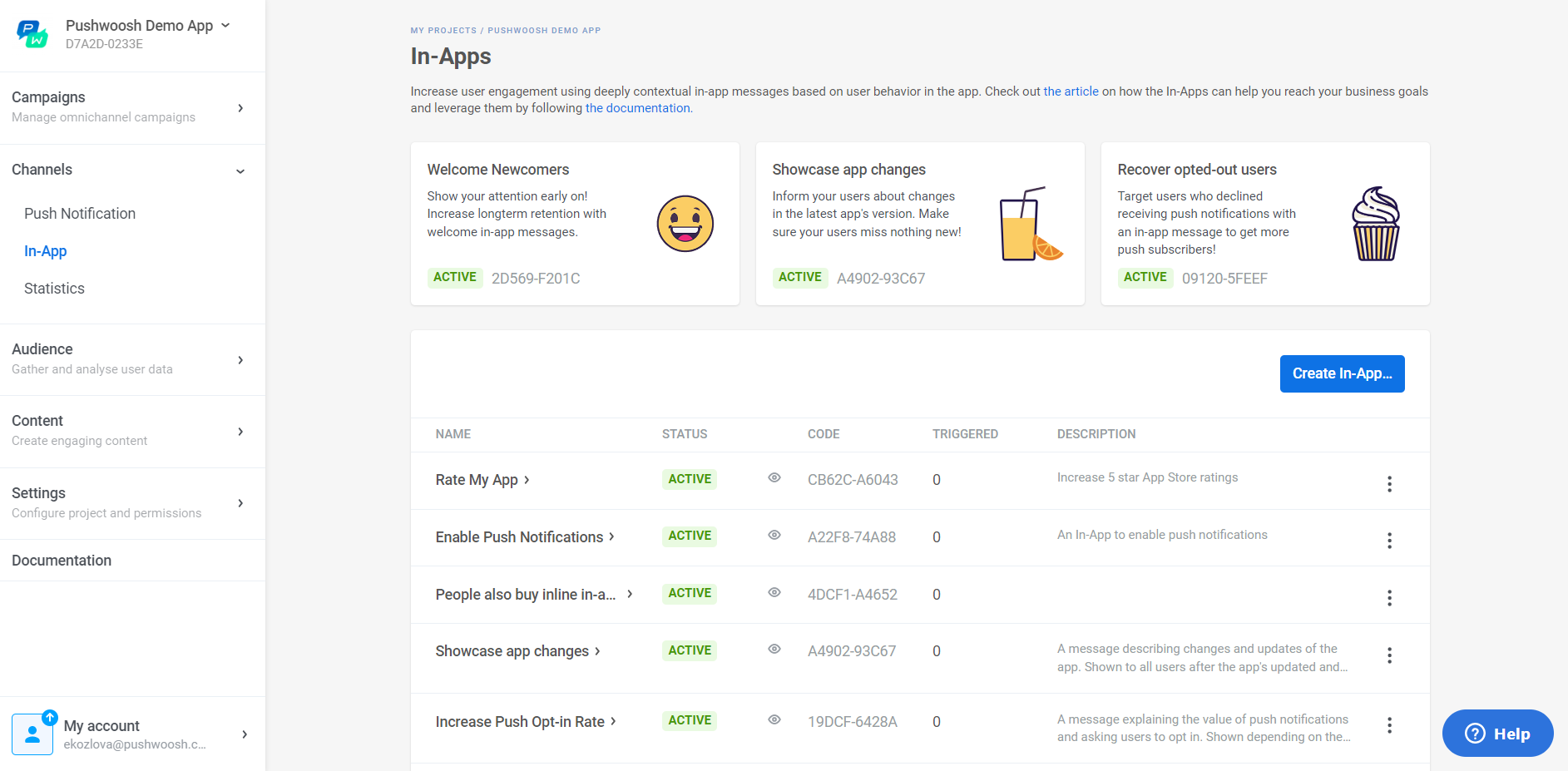1568x771 pixels.
Task: Toggle preview eye for People also buy in-app
Action: pyautogui.click(x=774, y=593)
